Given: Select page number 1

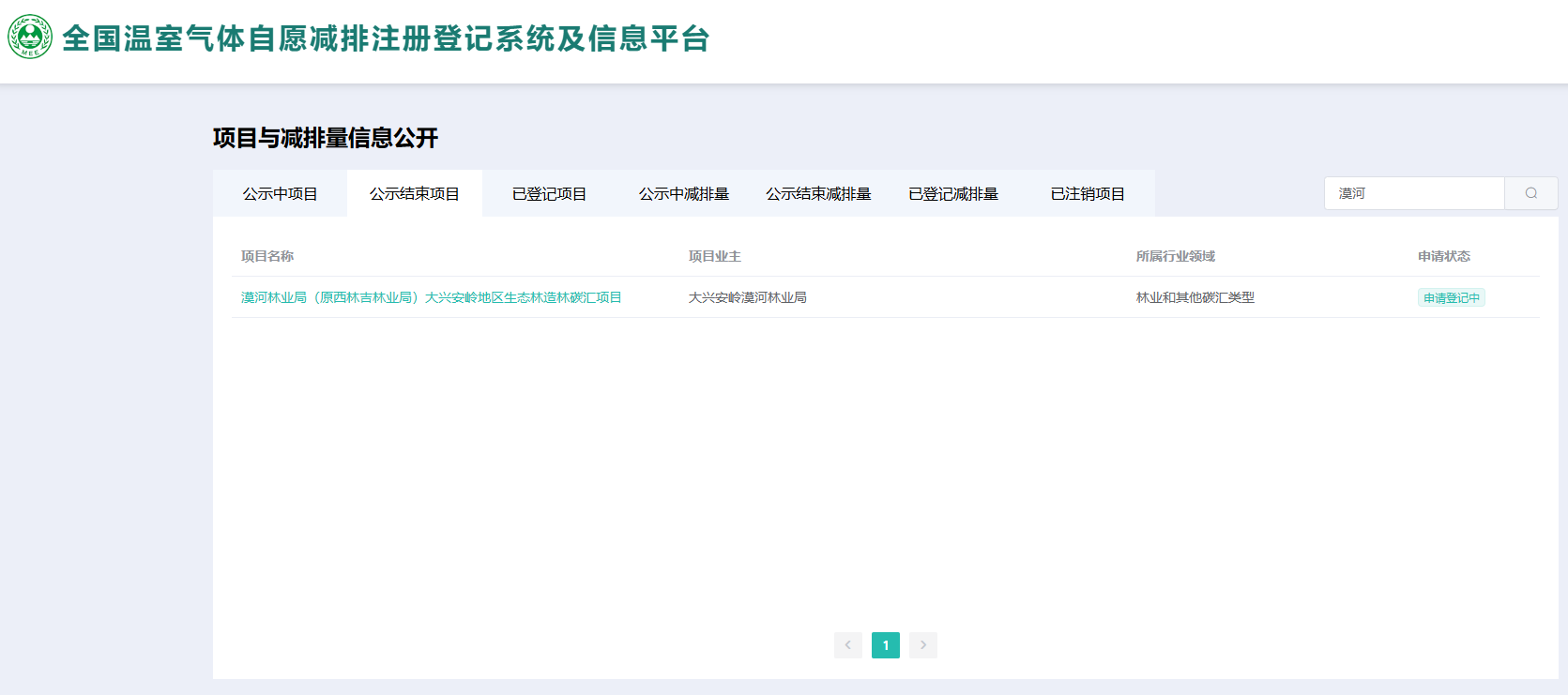Looking at the screenshot, I should point(886,645).
